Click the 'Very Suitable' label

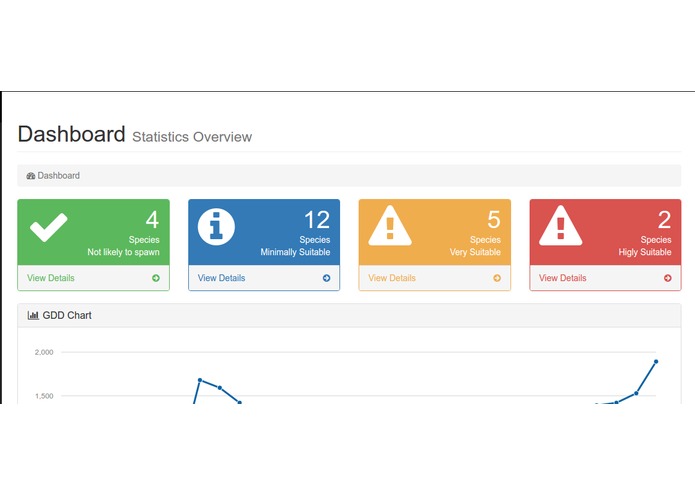475,252
